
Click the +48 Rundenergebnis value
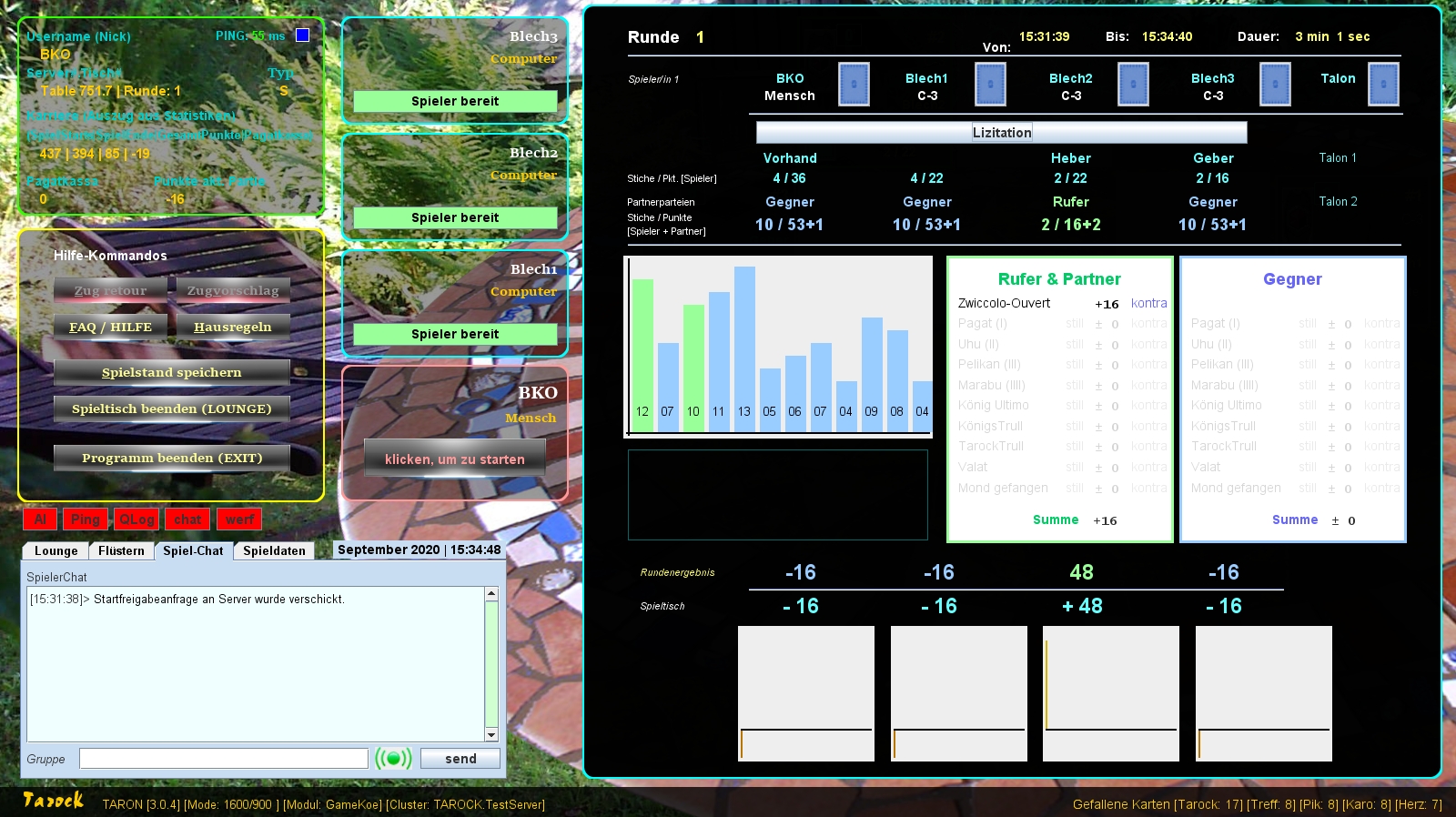(1081, 572)
